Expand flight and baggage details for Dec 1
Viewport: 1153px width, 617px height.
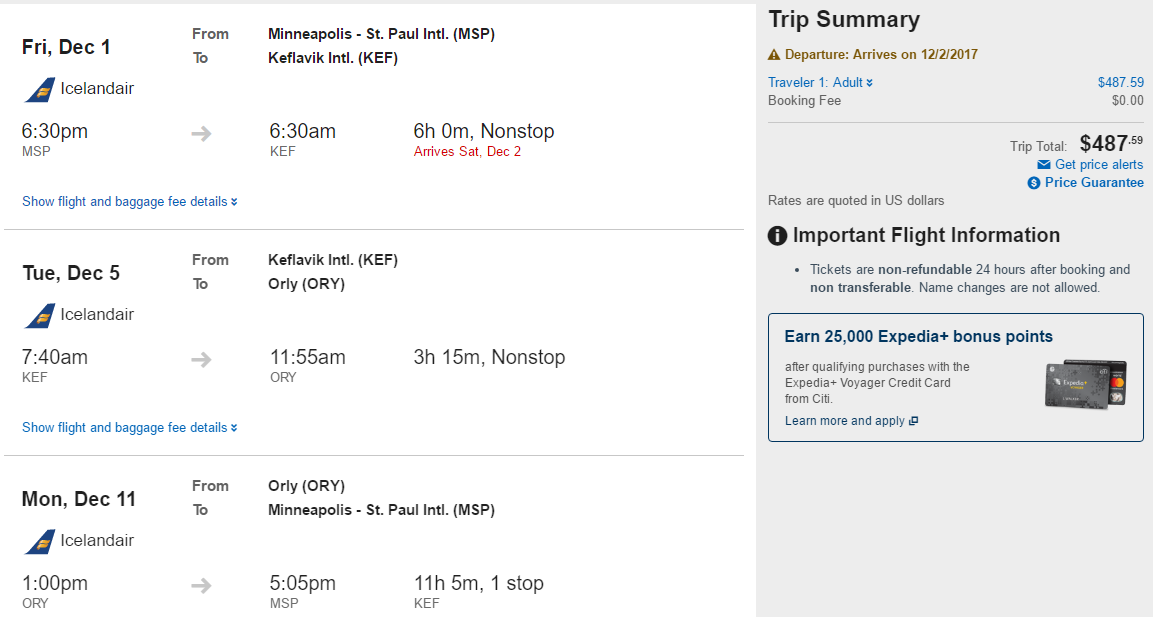pos(129,201)
